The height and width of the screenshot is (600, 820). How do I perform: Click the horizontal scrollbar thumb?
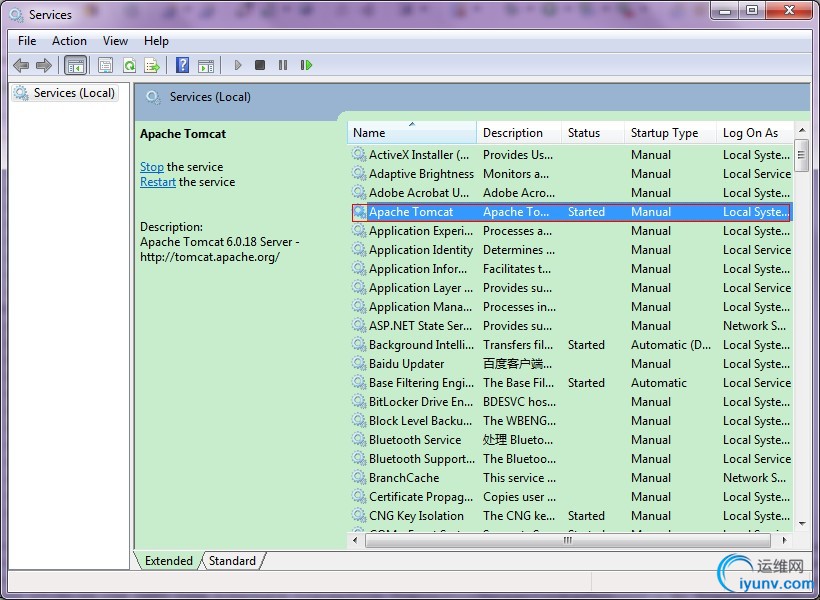[x=567, y=540]
